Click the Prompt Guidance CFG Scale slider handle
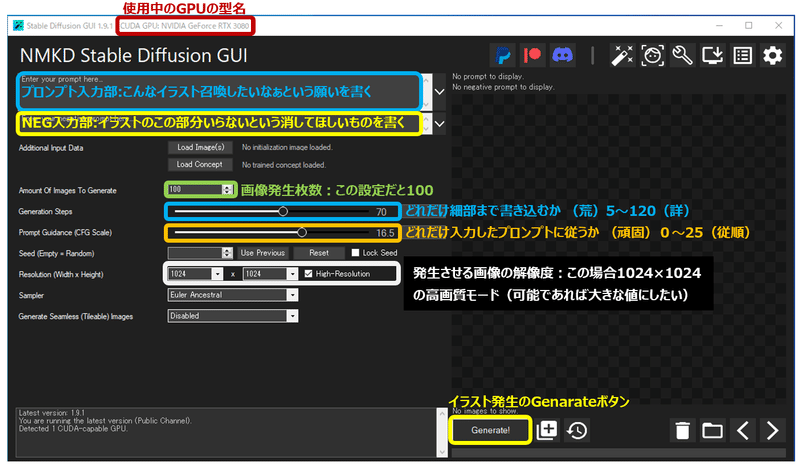800x466 pixels. click(302, 233)
